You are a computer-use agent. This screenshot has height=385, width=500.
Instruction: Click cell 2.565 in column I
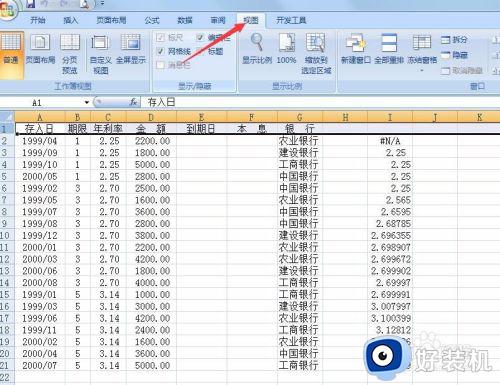point(390,200)
